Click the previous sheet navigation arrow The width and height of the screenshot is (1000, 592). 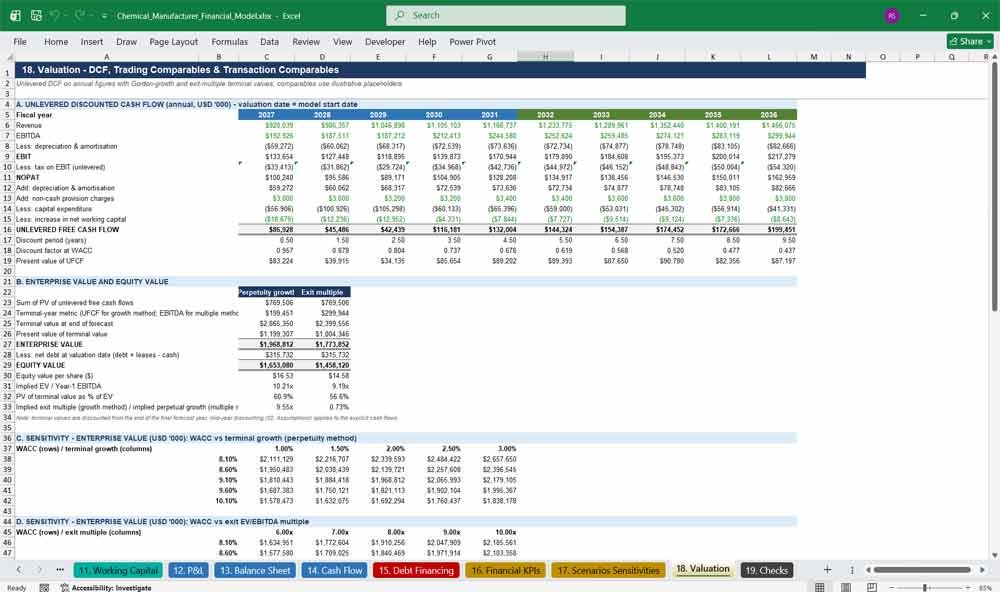point(18,570)
